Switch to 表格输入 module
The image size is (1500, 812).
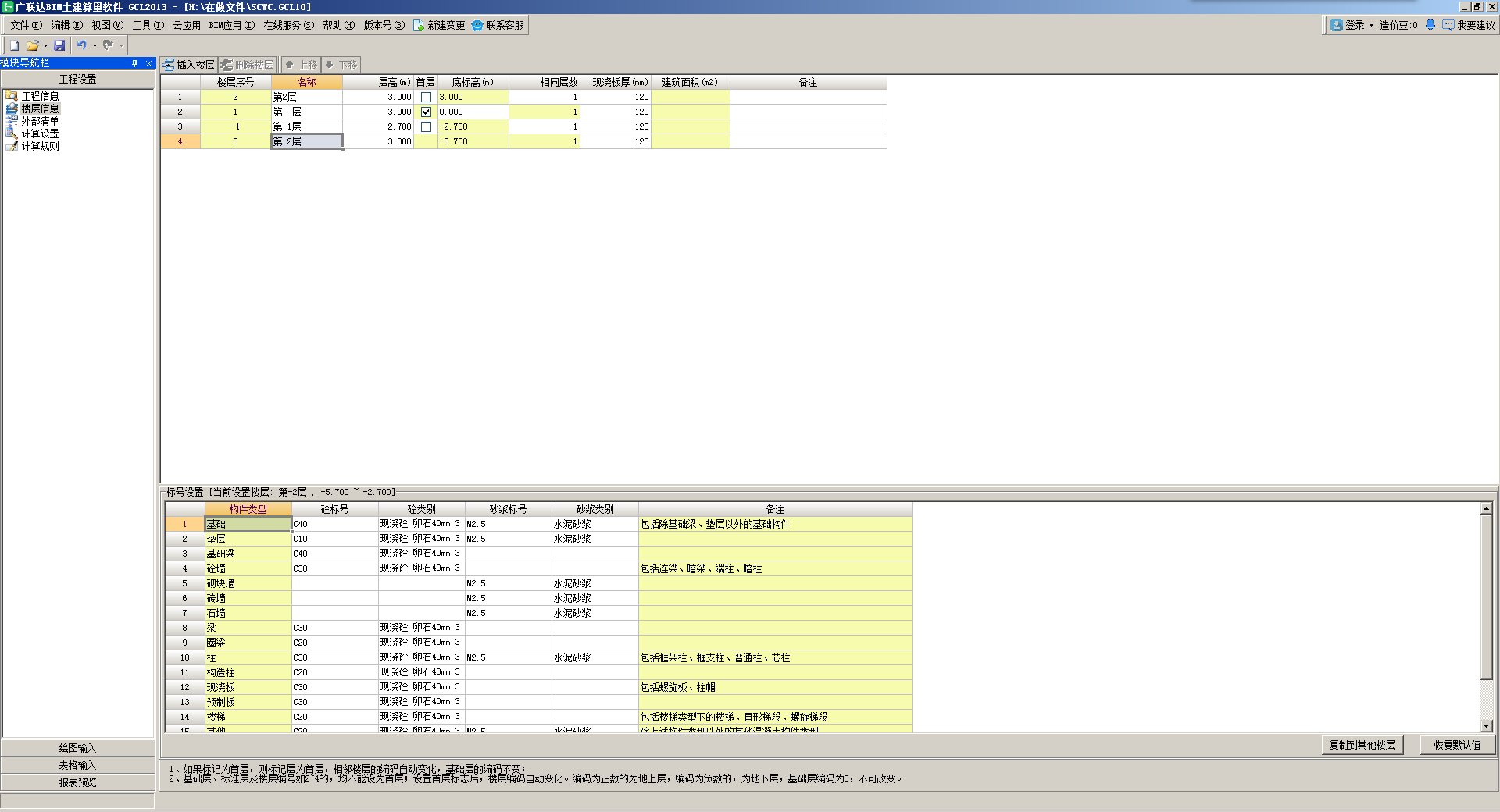[x=77, y=765]
